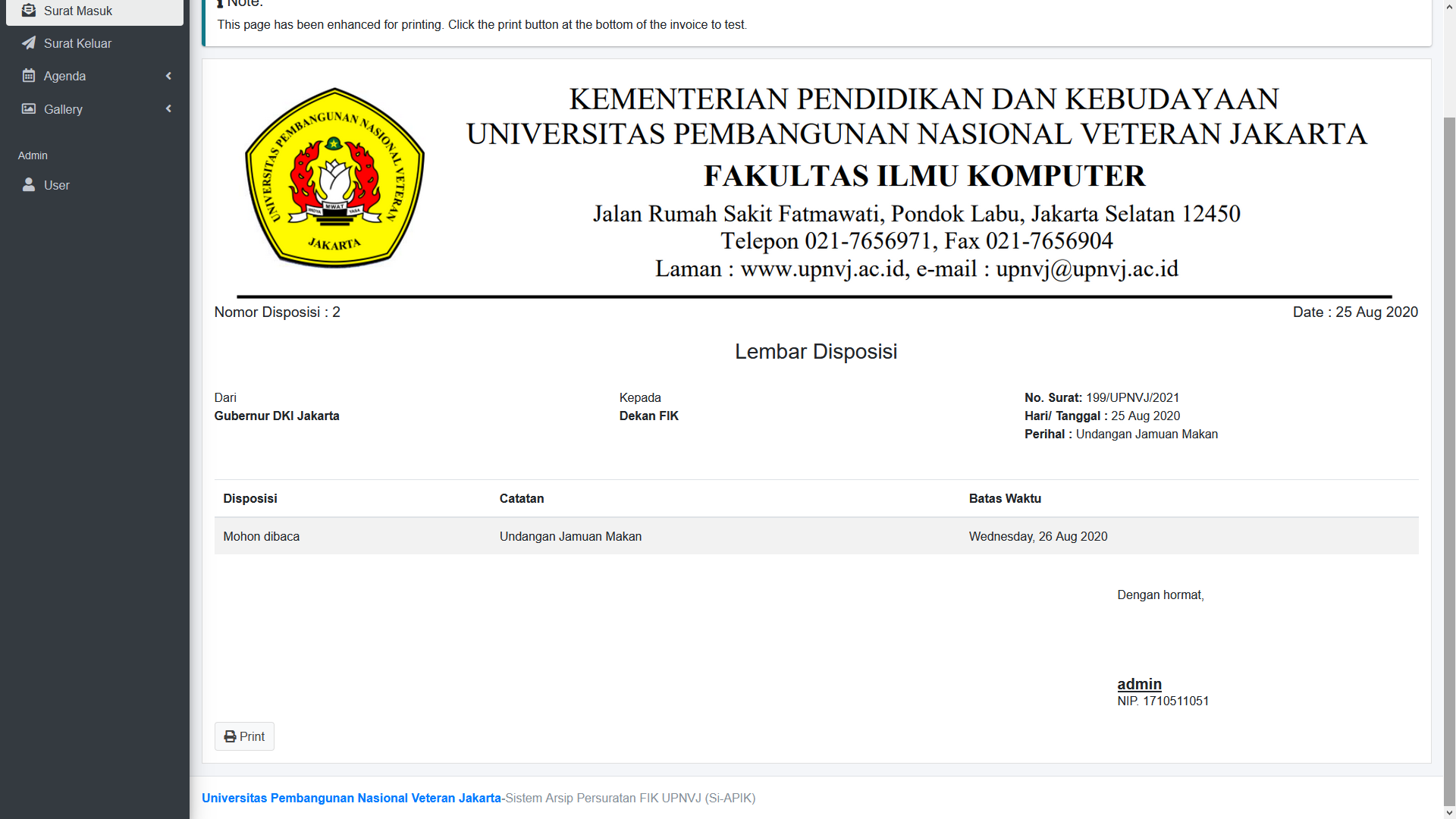The height and width of the screenshot is (819, 1456).
Task: Open the User admin menu
Action: click(95, 185)
